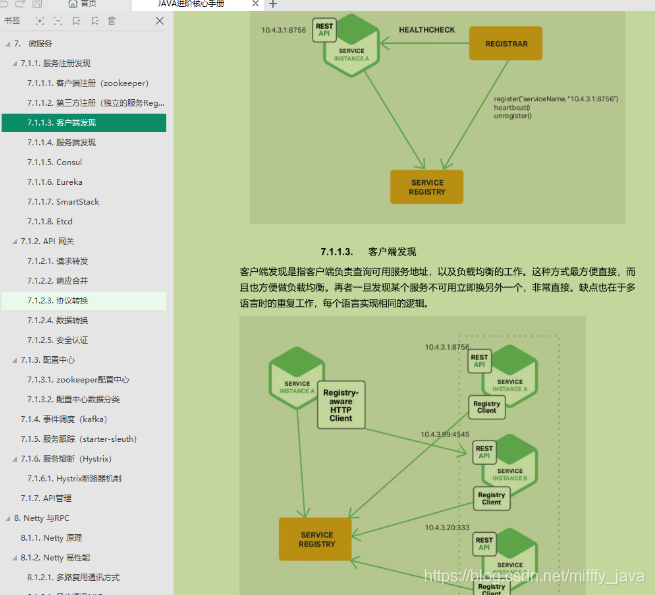Image resolution: width=655 pixels, height=595 pixels.
Task: Collapse the 7.1.3. 配置中心 node arrow
Action: click(15, 360)
